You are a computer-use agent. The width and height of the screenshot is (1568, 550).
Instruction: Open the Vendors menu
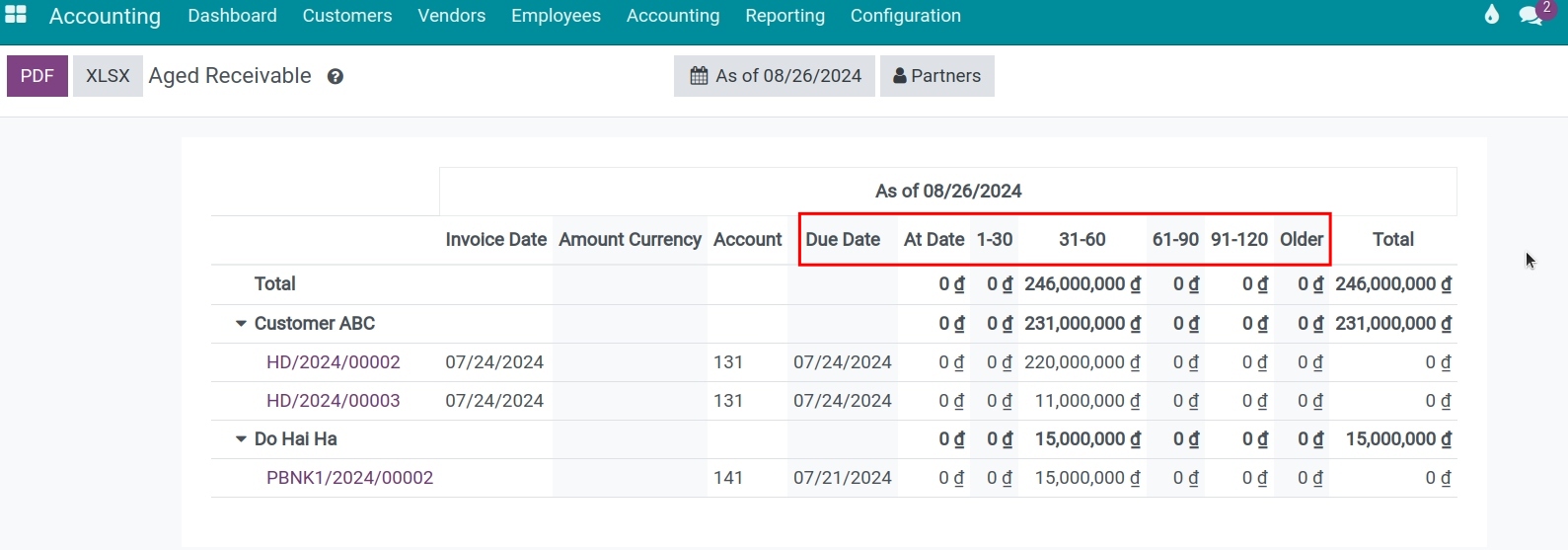tap(452, 16)
